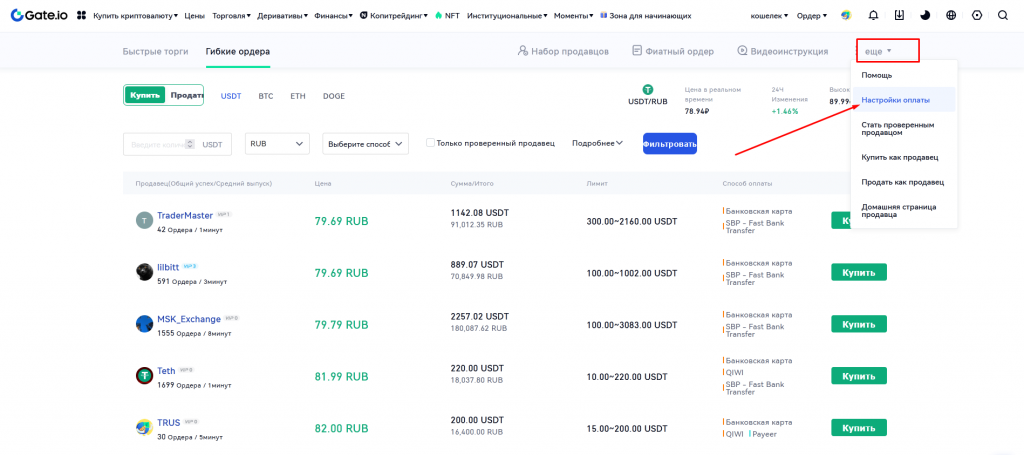
Task: Open the four-square apps grid icon
Action: click(81, 16)
